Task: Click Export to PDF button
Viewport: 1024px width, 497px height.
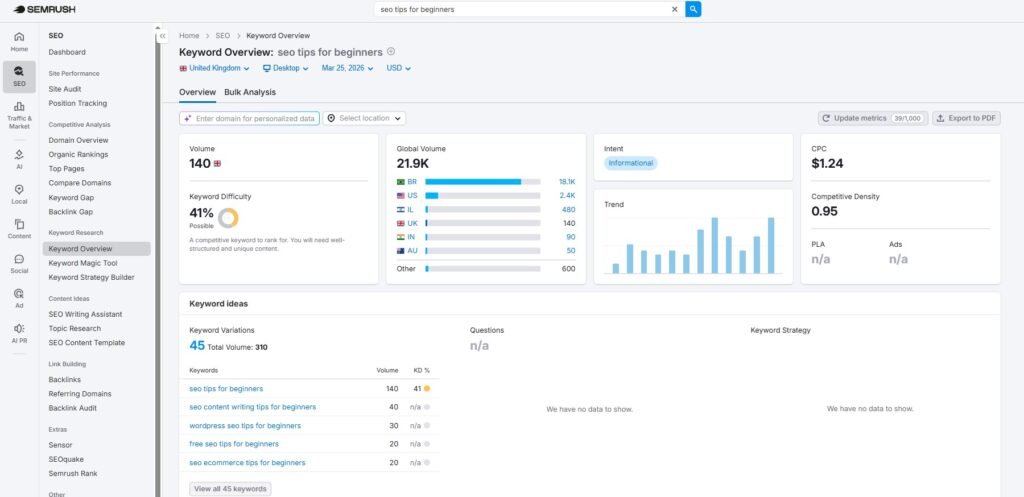Action: point(966,118)
